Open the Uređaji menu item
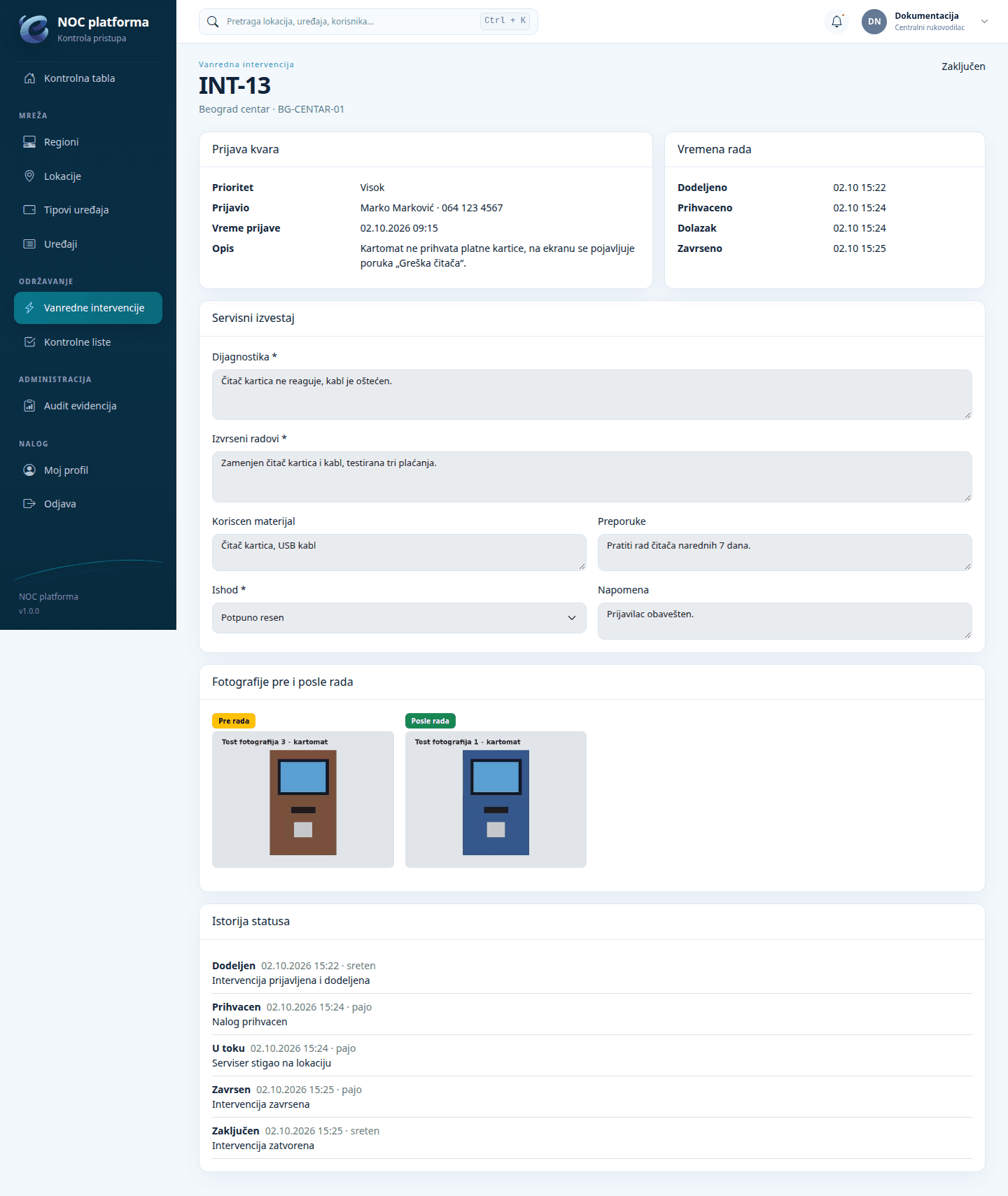1008x1196 pixels. pos(88,244)
